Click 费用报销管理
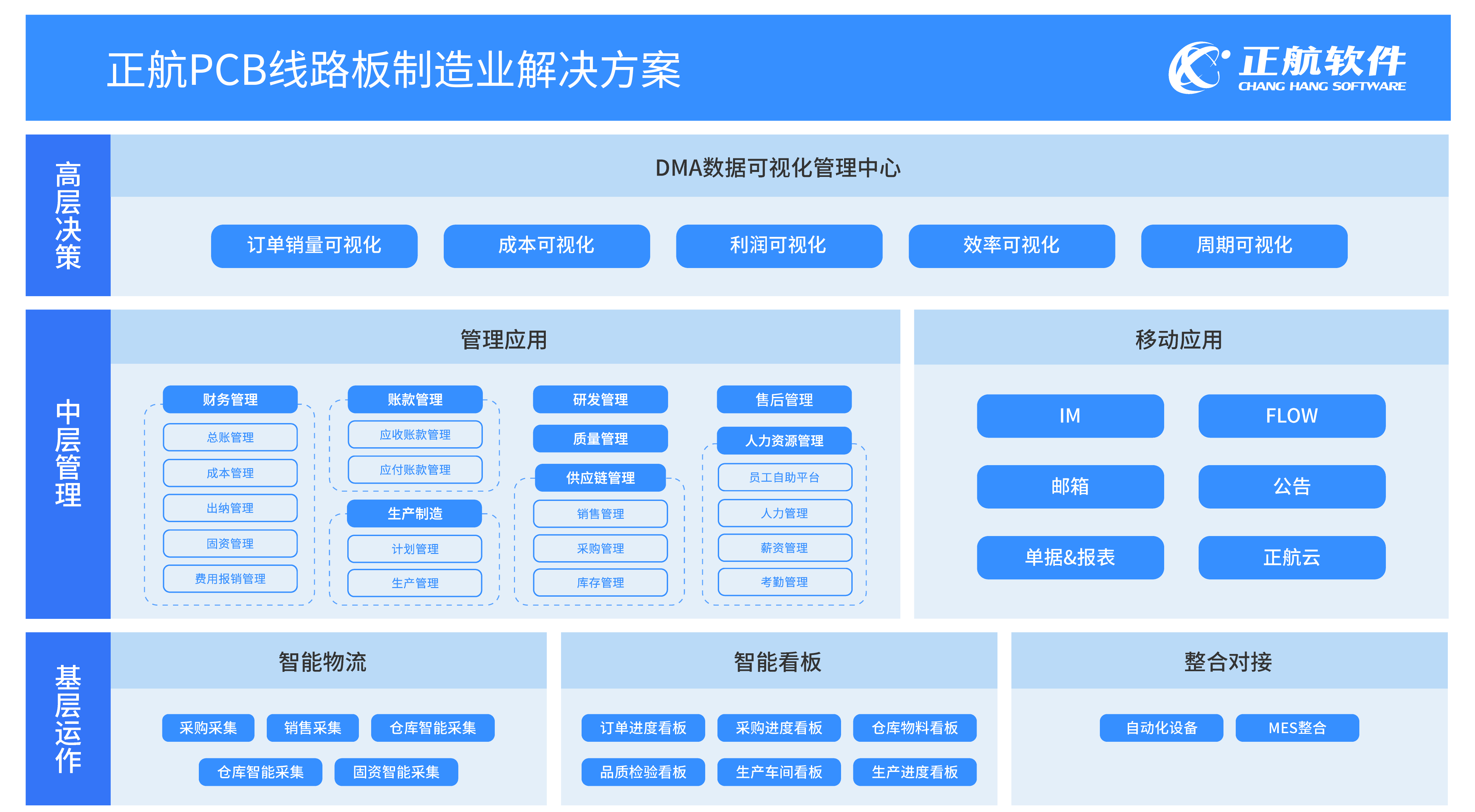The height and width of the screenshot is (812, 1475). pos(230,578)
